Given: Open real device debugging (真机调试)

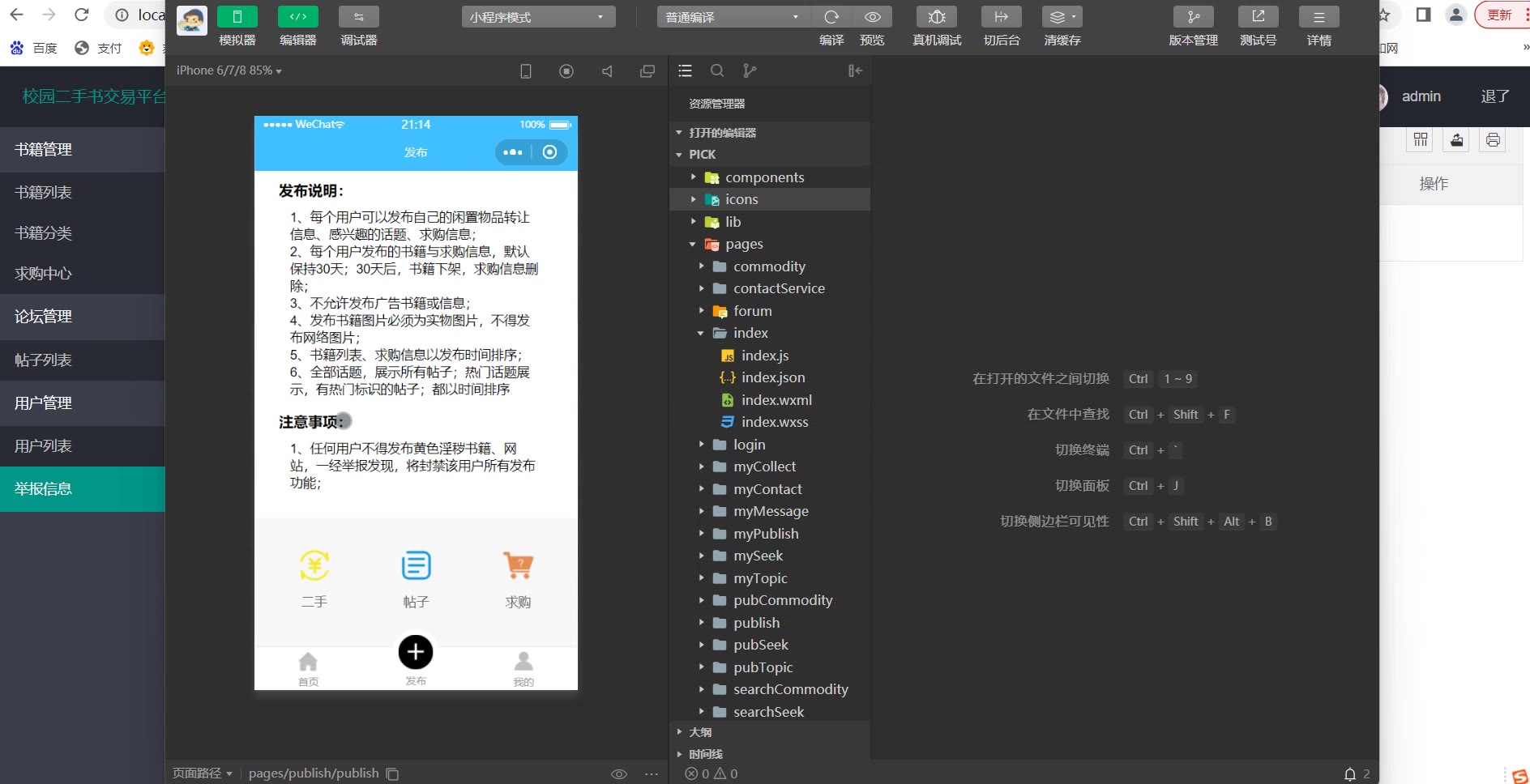Looking at the screenshot, I should [936, 17].
